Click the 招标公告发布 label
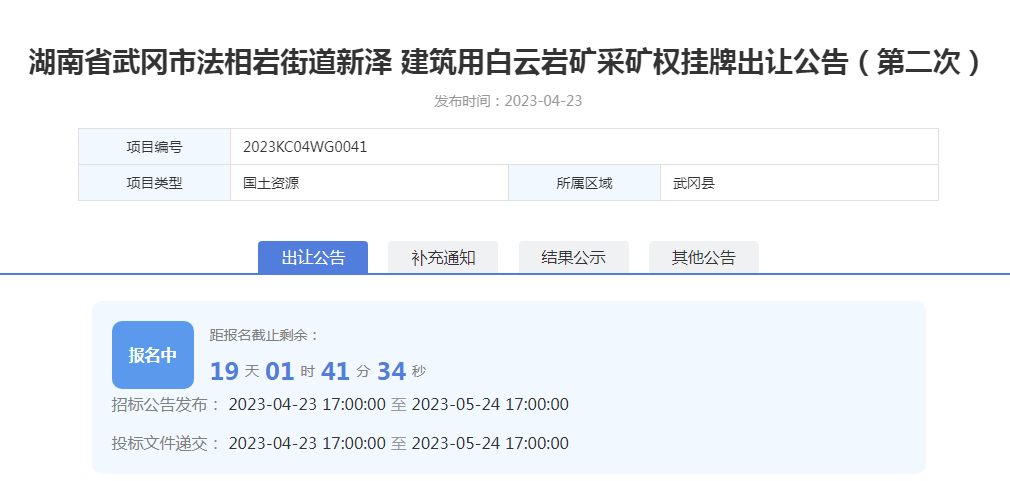The image size is (1010, 481). [166, 405]
